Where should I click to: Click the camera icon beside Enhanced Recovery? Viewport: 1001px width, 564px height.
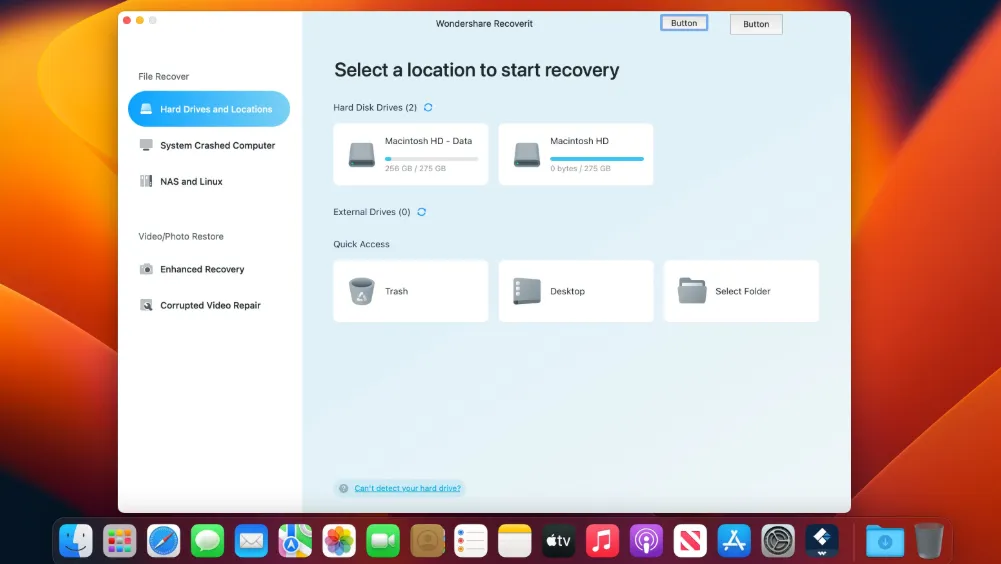tap(146, 269)
